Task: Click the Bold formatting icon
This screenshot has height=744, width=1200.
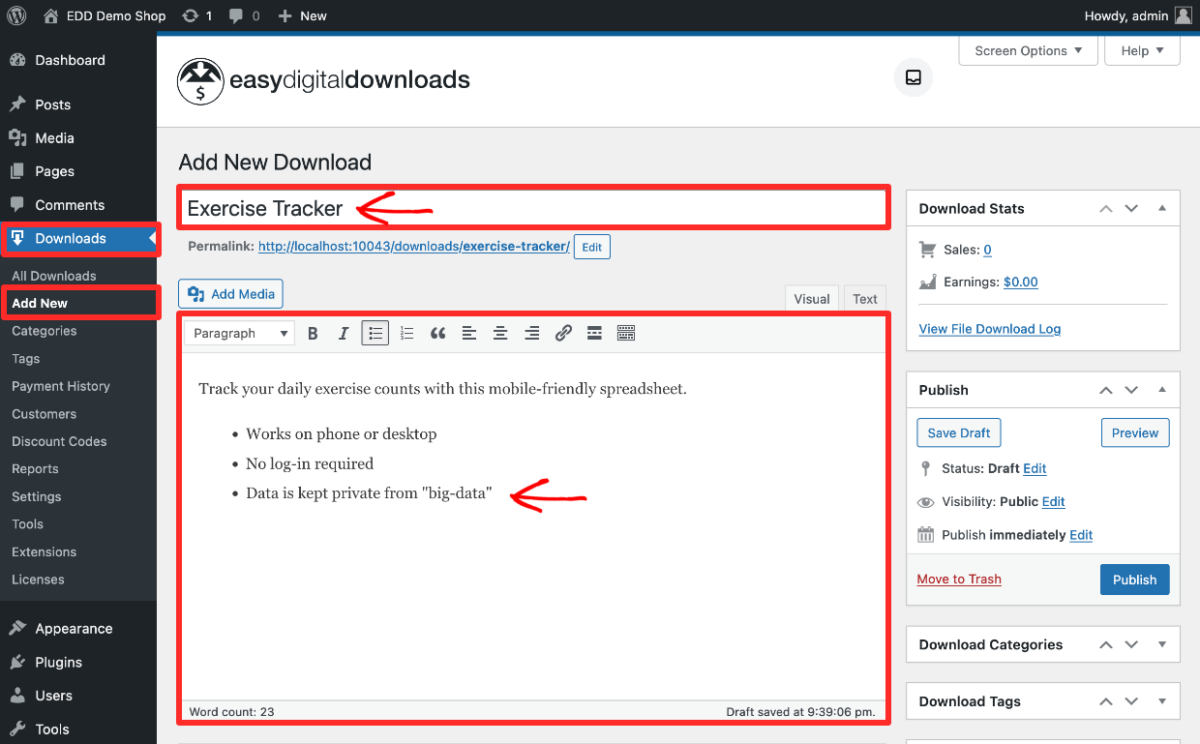Action: (313, 333)
